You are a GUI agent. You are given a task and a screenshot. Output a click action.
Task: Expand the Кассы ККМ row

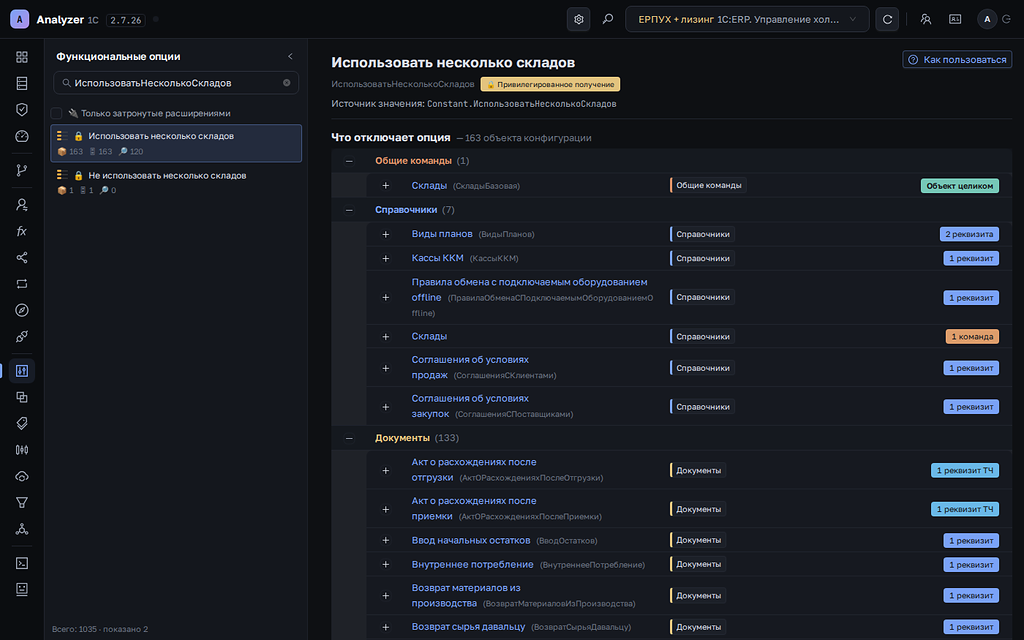coord(385,258)
